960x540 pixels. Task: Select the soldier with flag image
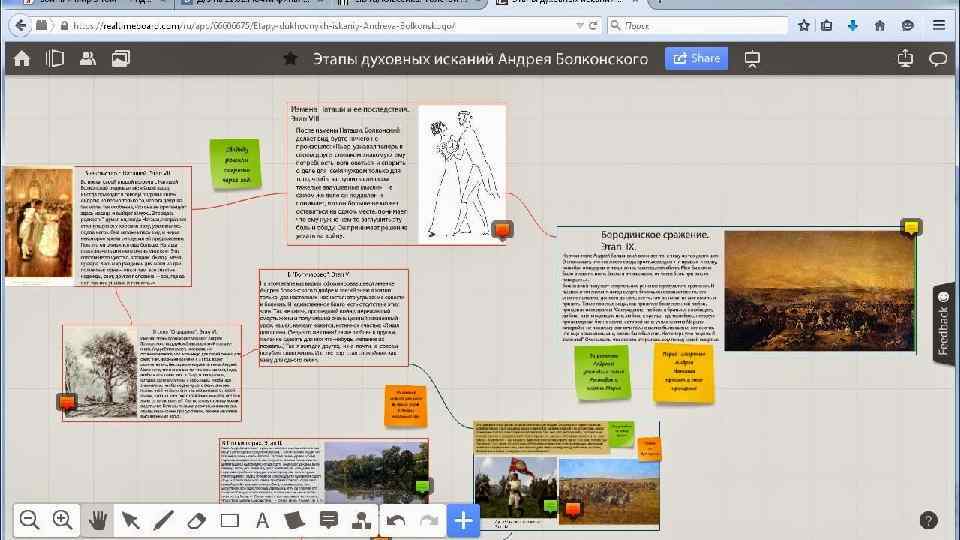click(515, 488)
